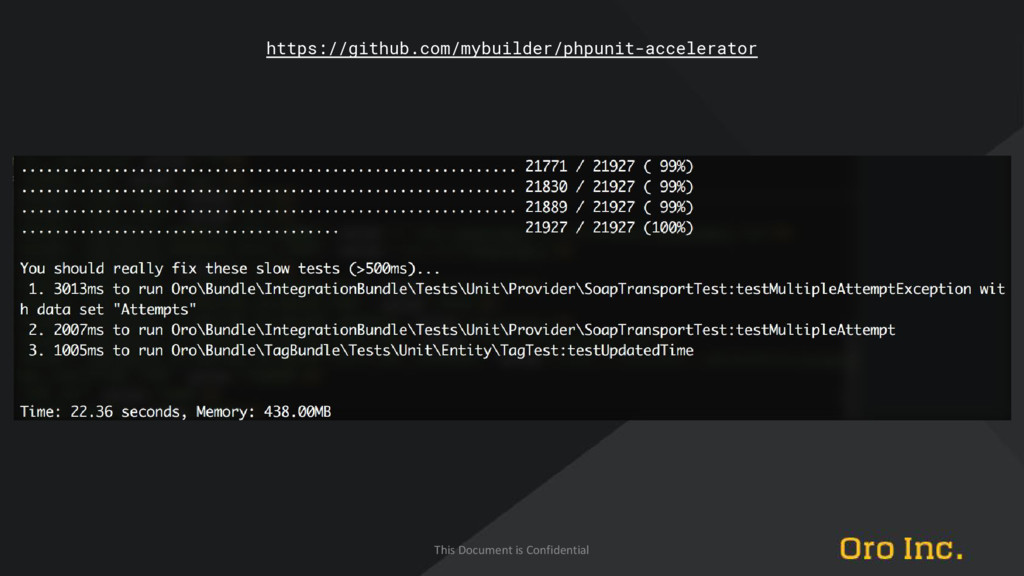Click the 21830 / 21927 progress counter
Viewport: 1024px width, 576px height.
coord(579,187)
